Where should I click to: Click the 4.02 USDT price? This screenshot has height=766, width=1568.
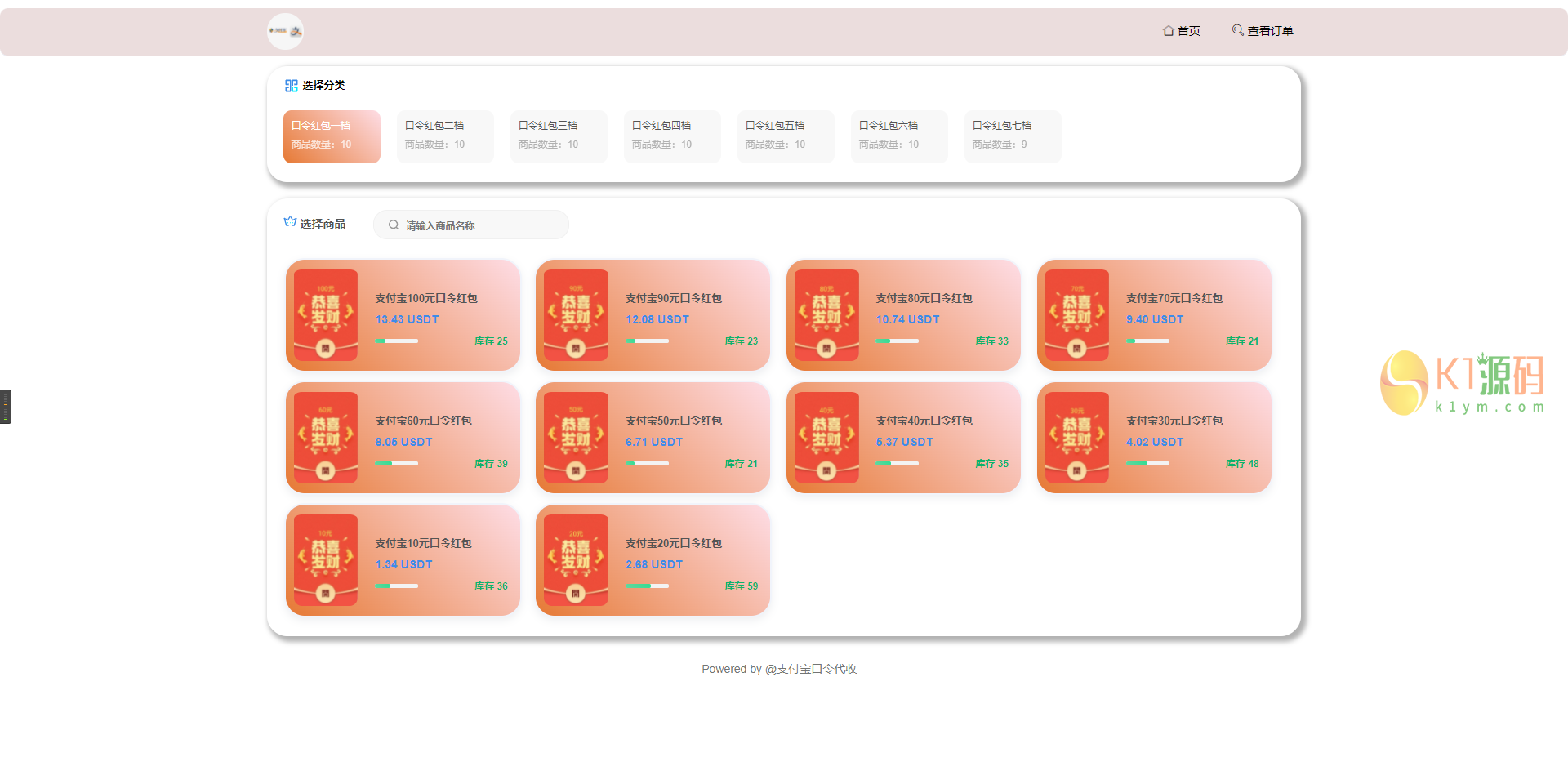[x=1155, y=442]
